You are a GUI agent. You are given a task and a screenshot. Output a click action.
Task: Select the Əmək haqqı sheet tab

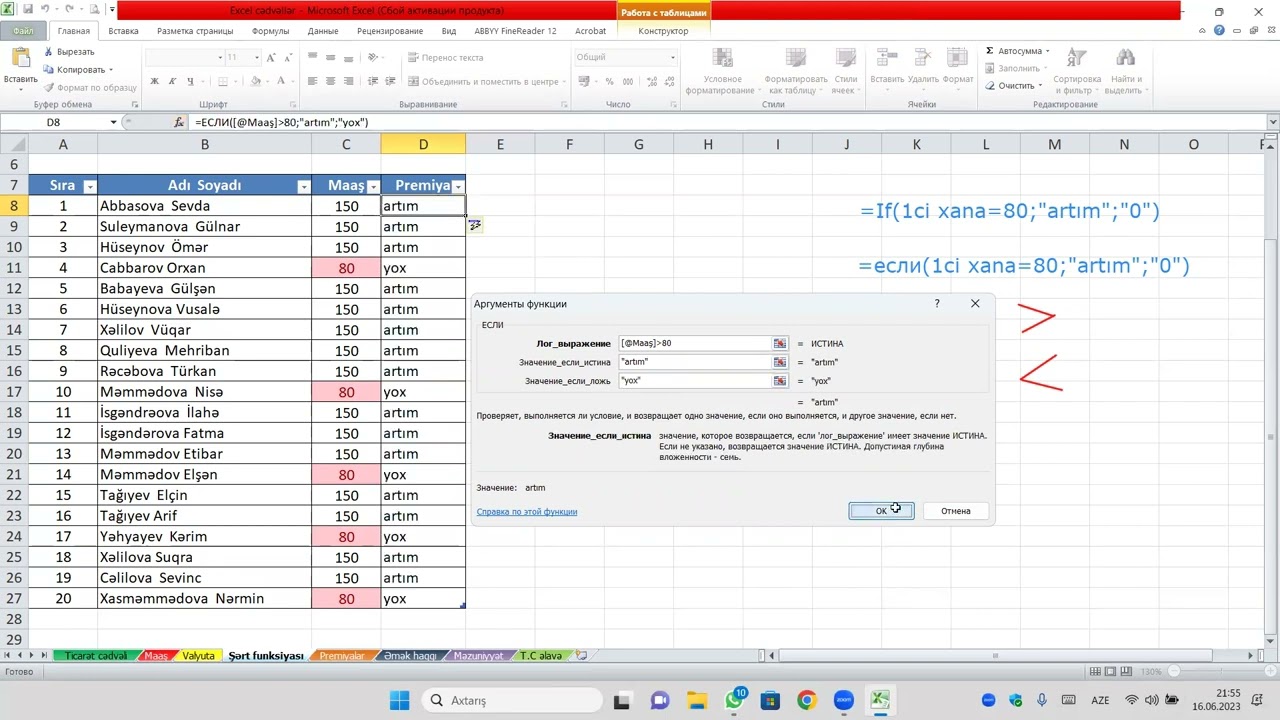tap(410, 656)
